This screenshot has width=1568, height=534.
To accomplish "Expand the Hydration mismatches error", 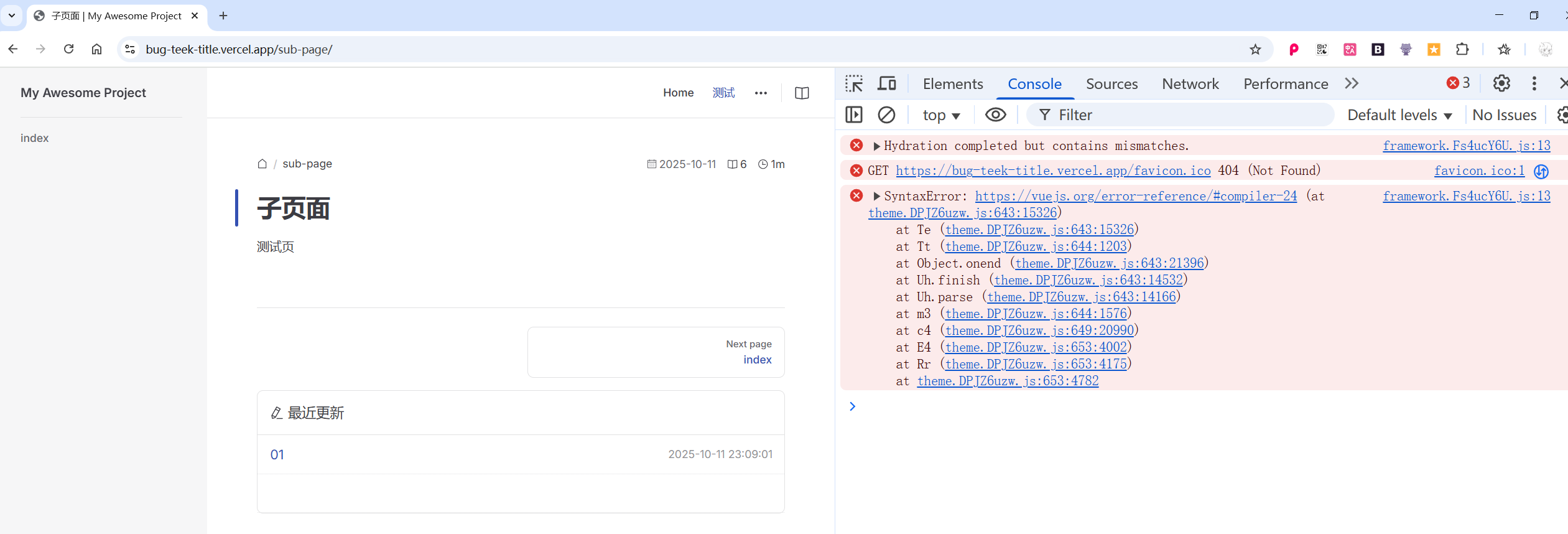I will (x=876, y=146).
